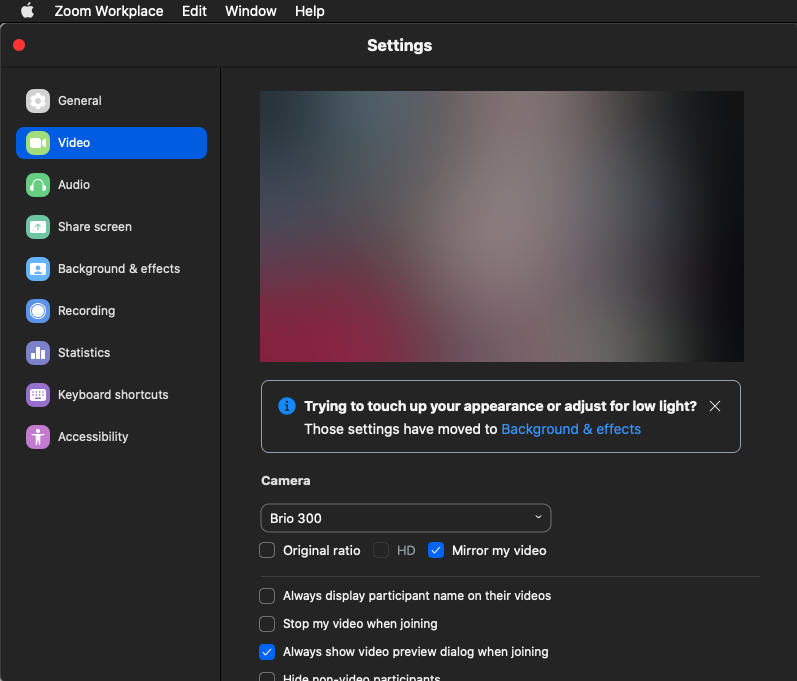
Task: Click the Background & effects portrait icon
Action: (x=38, y=269)
